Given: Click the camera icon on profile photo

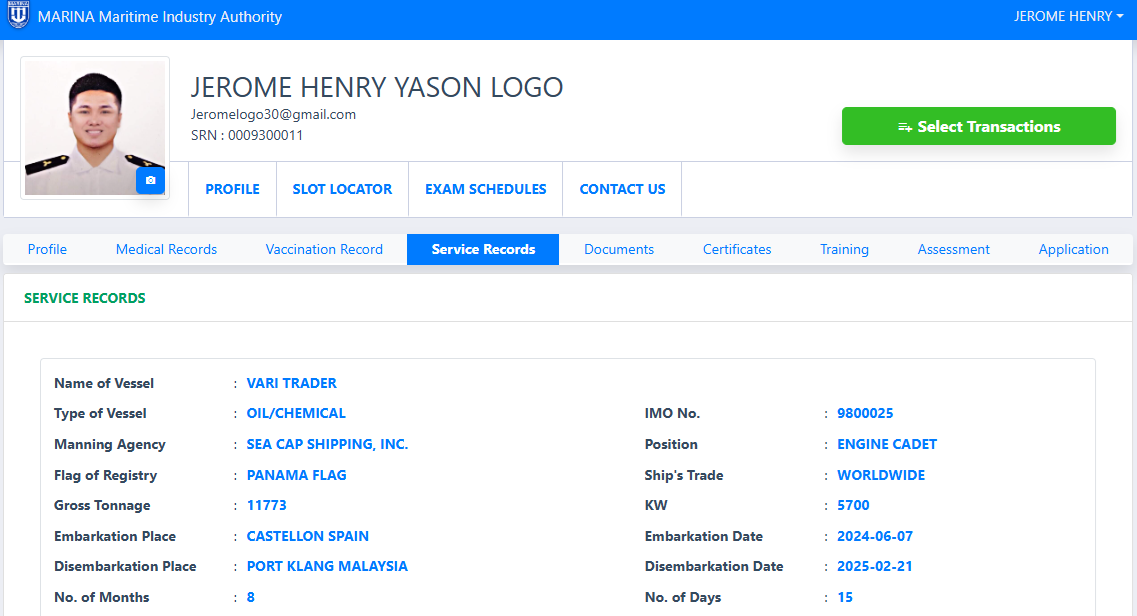Looking at the screenshot, I should coord(150,180).
